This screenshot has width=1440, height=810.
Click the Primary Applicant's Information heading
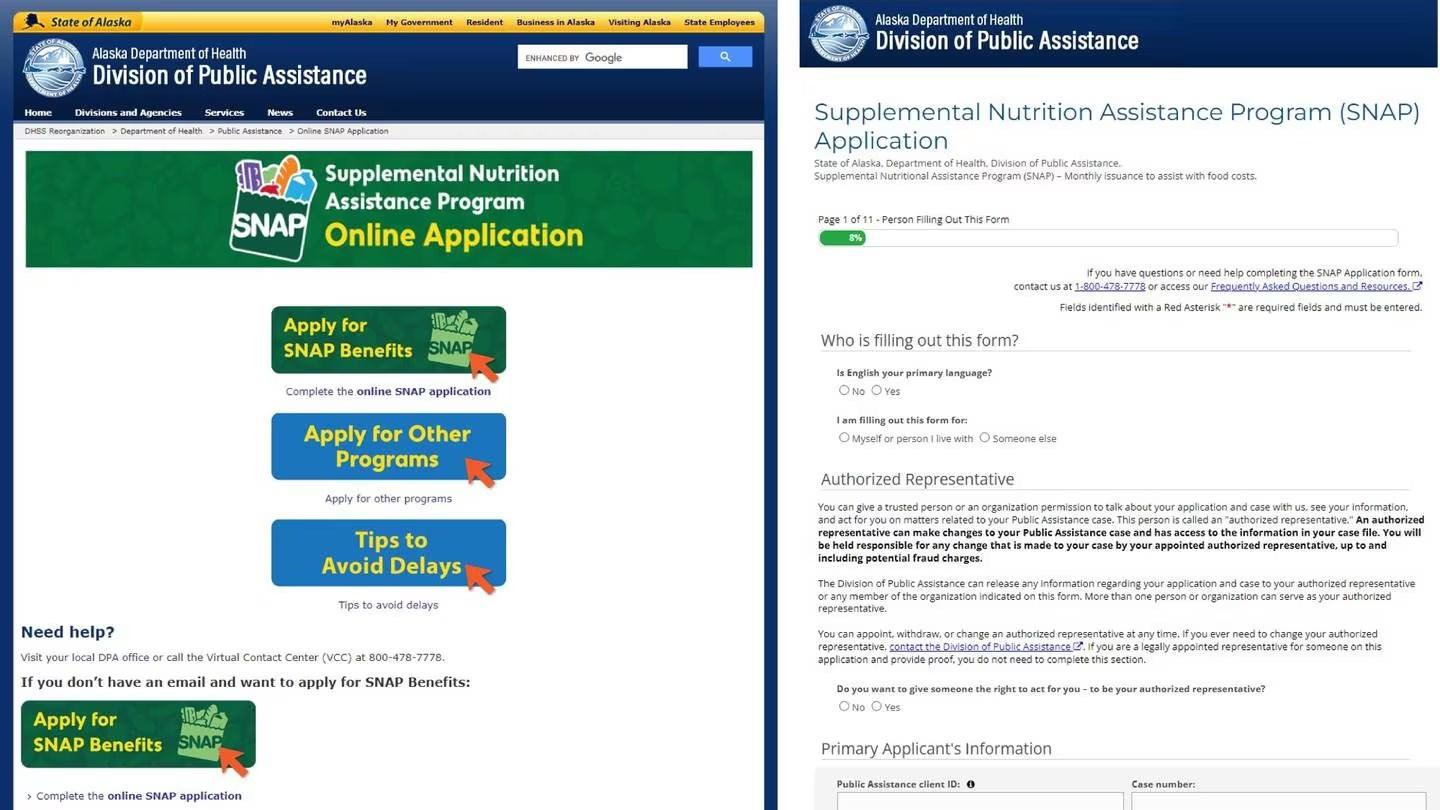point(936,749)
